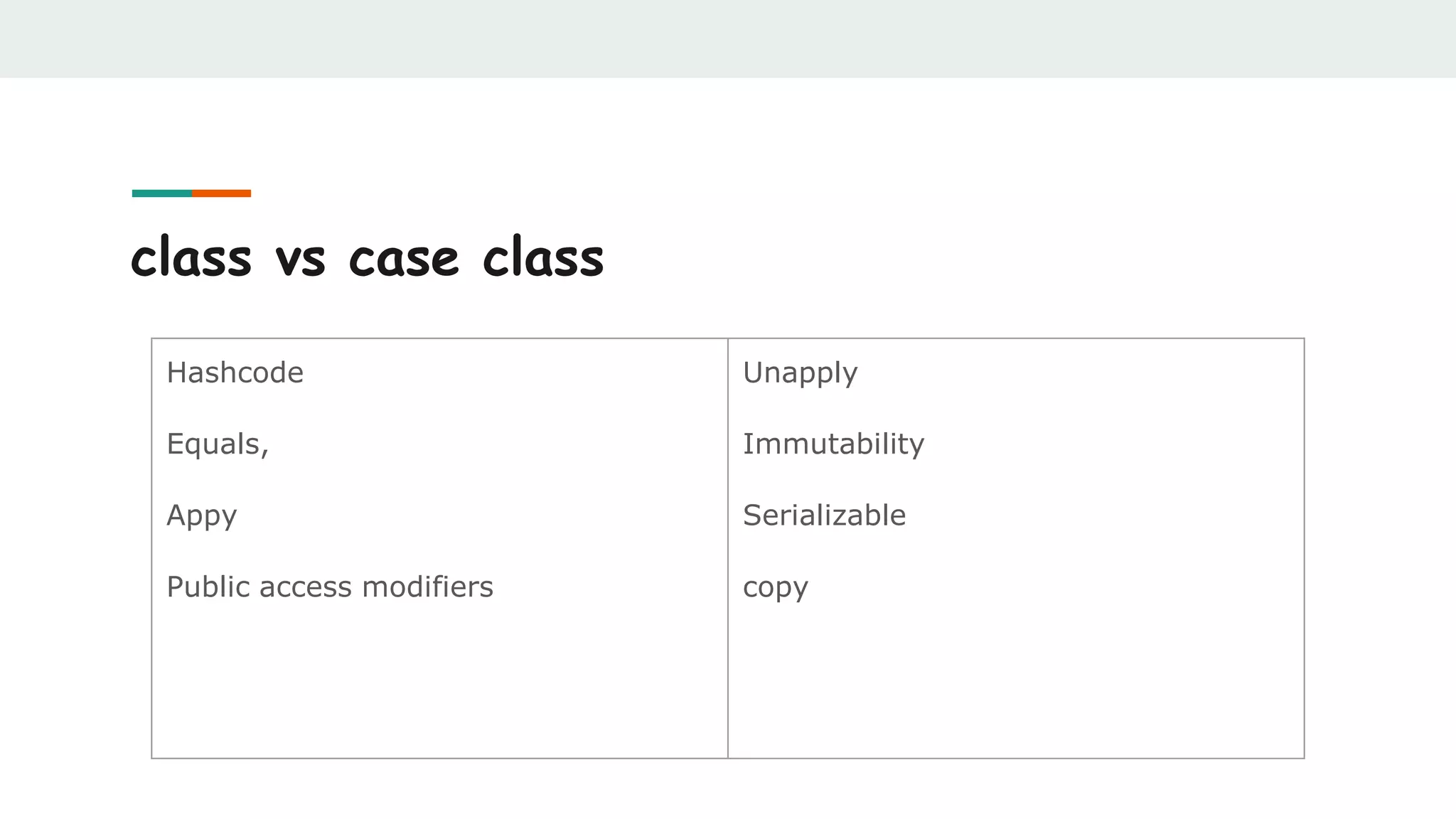
Task: Click the Equals entry in left column
Action: (x=218, y=444)
